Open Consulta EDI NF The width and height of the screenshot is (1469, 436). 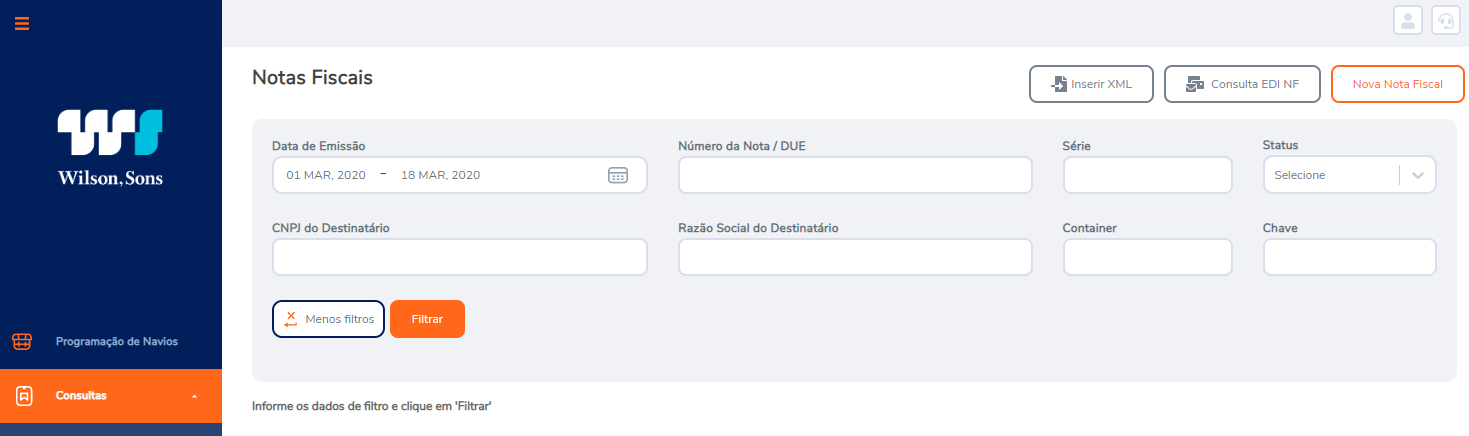(1242, 84)
